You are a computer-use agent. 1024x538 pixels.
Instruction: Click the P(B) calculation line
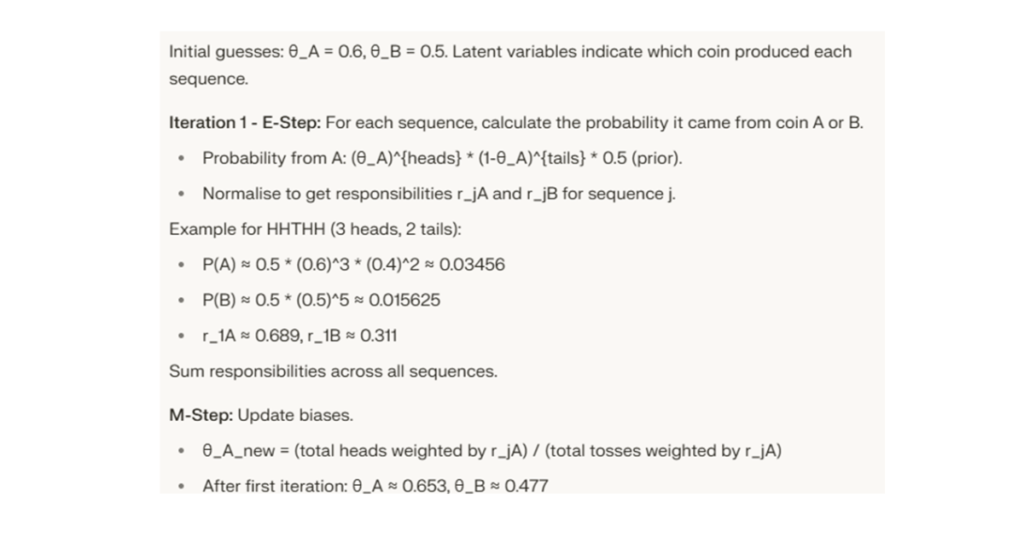point(321,300)
